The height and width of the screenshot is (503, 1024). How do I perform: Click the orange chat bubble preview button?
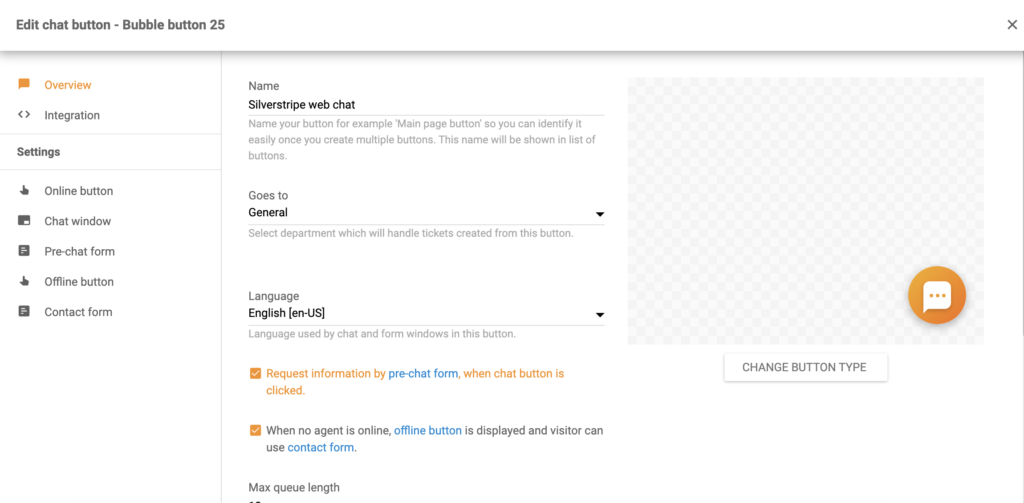tap(936, 296)
